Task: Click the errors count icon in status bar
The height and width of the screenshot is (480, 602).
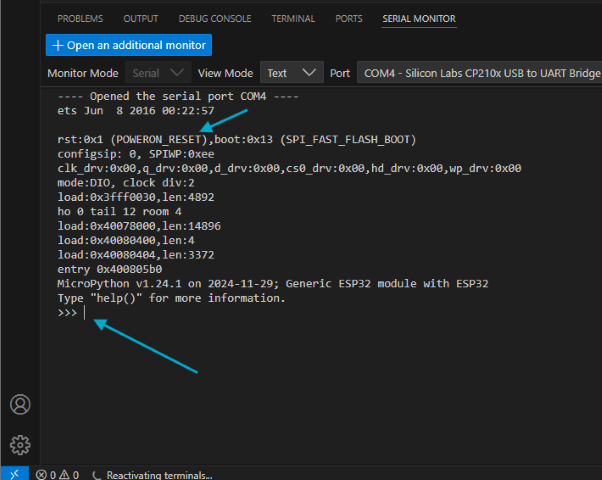Action: coord(41,475)
